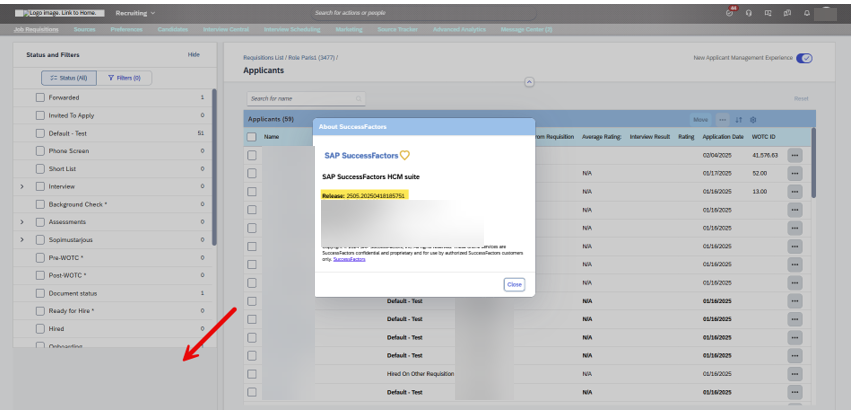Screen dimensions: 851x411
Task: Expand the Sopimustarjous status group
Action: [x=22, y=240]
